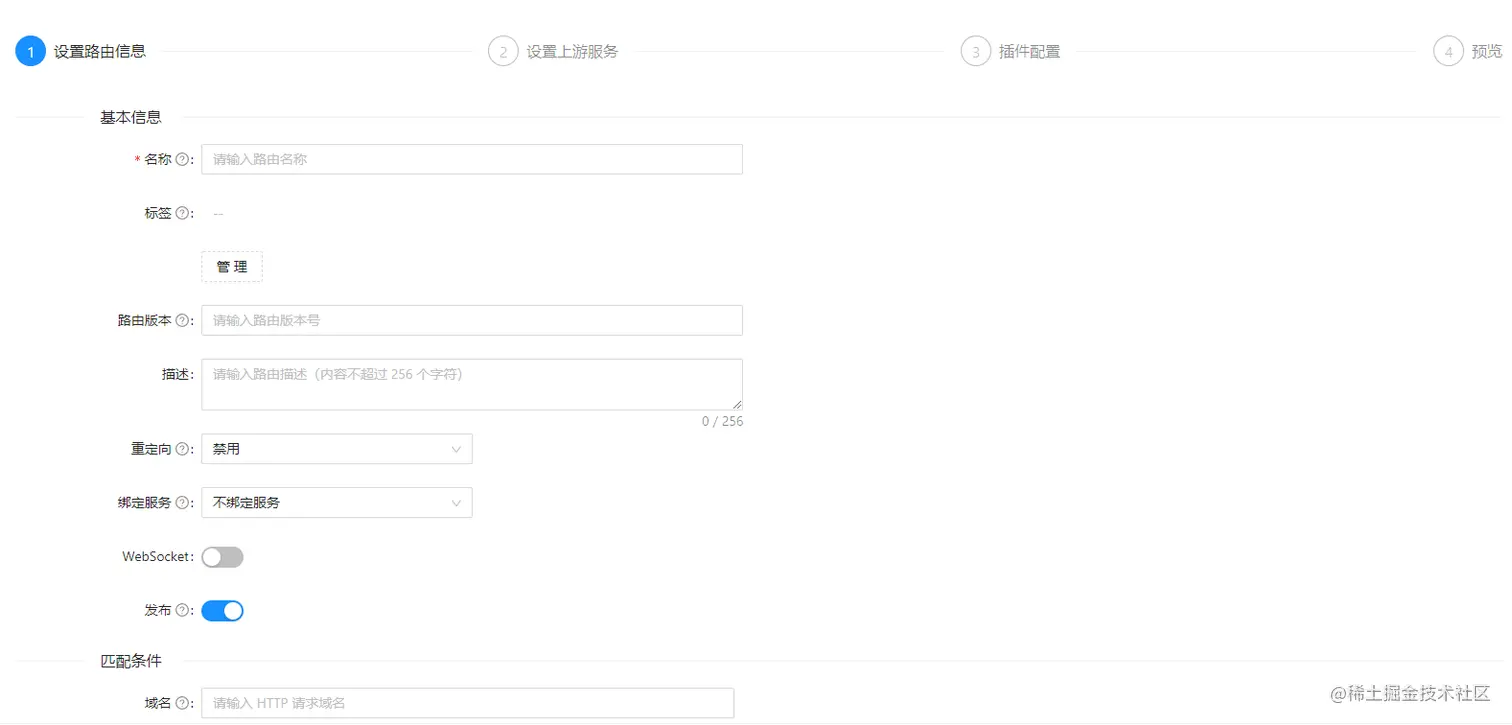Click the help icon next to 绑定服务
The height and width of the screenshot is (725, 1512).
pos(182,503)
